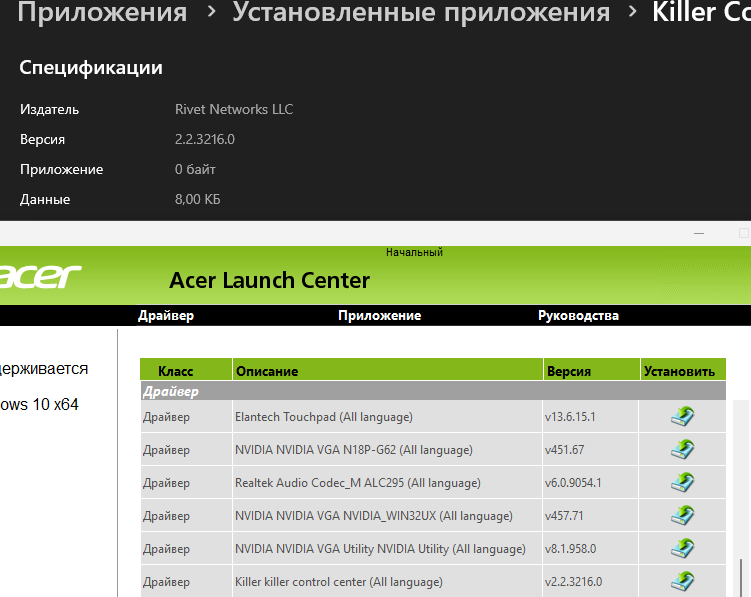Select Killer killer control center description
The width and height of the screenshot is (751, 597).
[x=339, y=582]
